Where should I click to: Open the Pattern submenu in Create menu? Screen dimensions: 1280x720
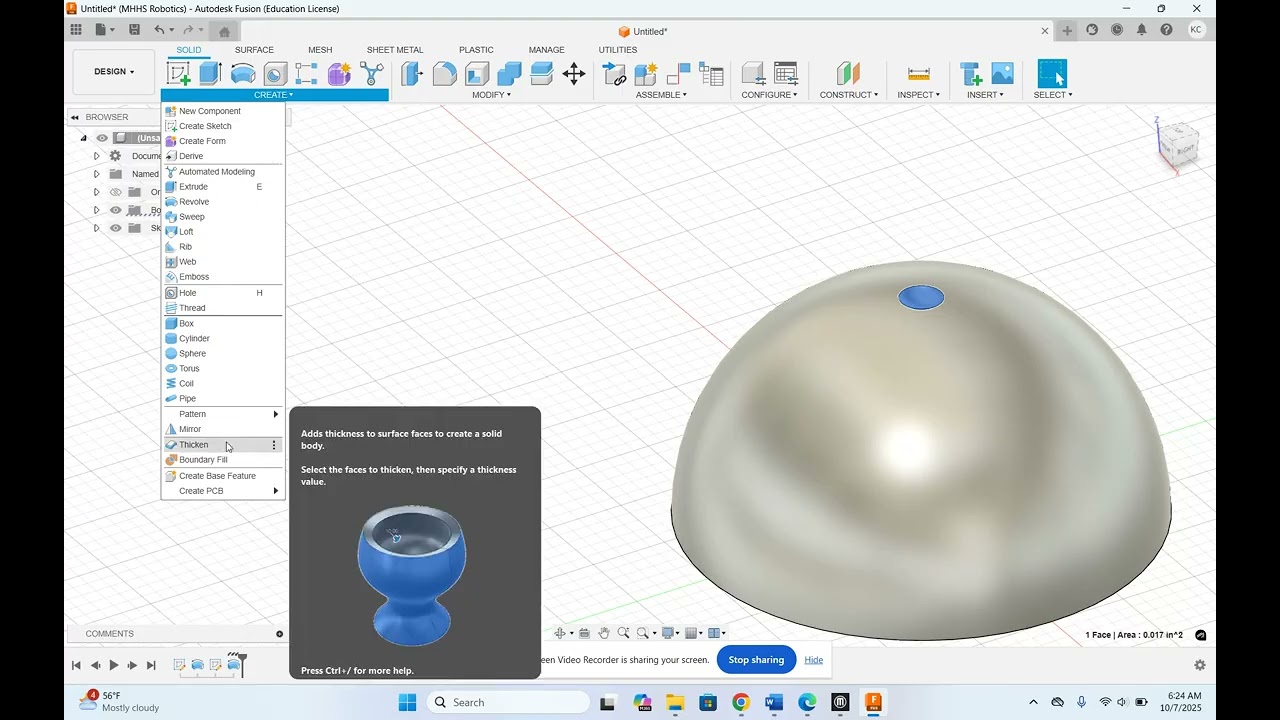pyautogui.click(x=223, y=414)
